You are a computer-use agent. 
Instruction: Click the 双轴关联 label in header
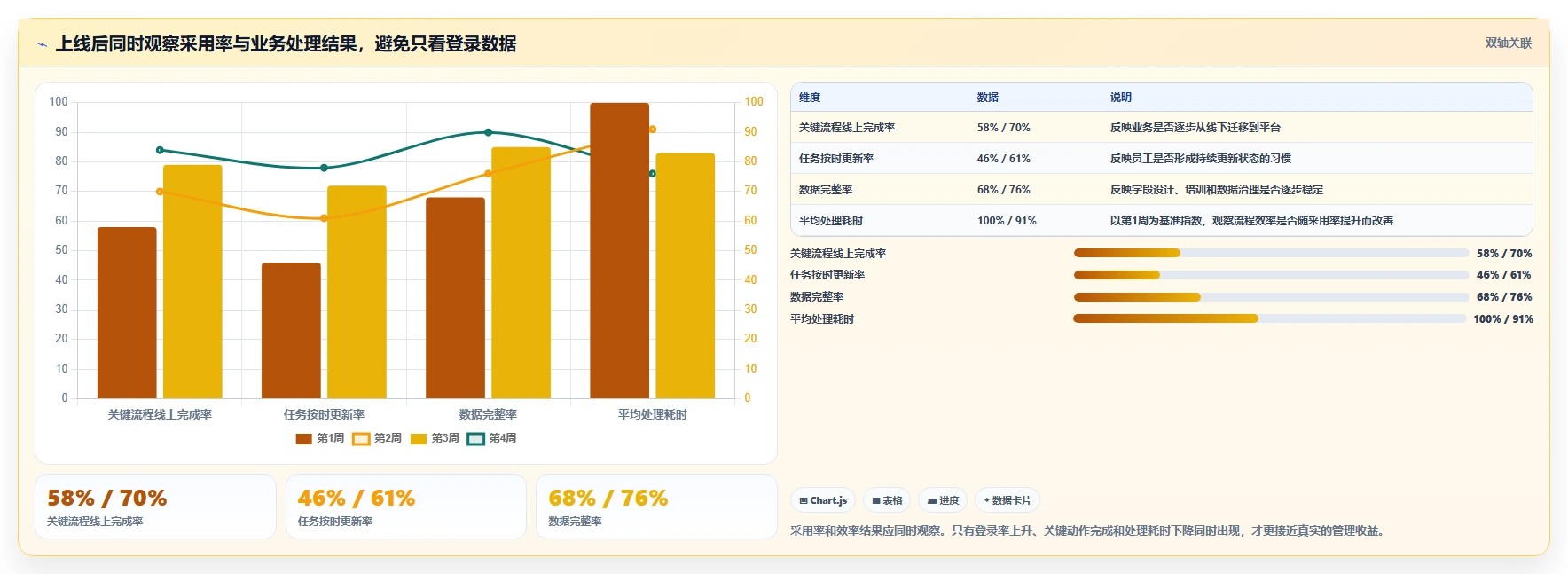pos(1508,43)
